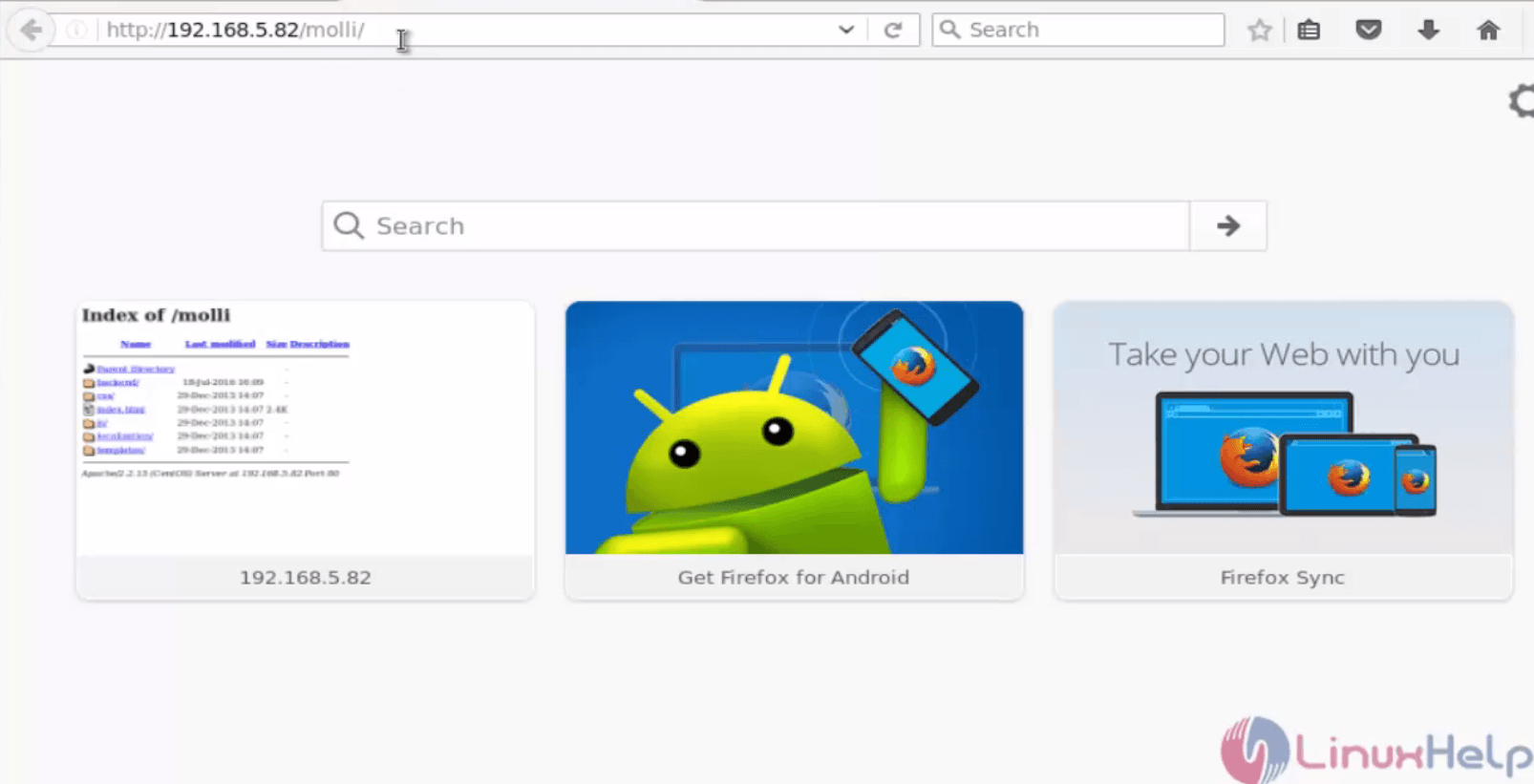Open new tab settings gear
This screenshot has width=1534, height=784.
tap(1522, 101)
